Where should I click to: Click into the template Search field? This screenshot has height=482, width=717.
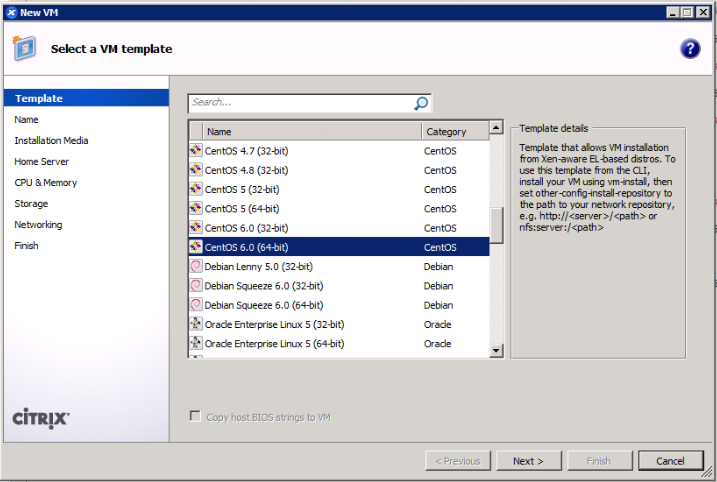(x=300, y=102)
